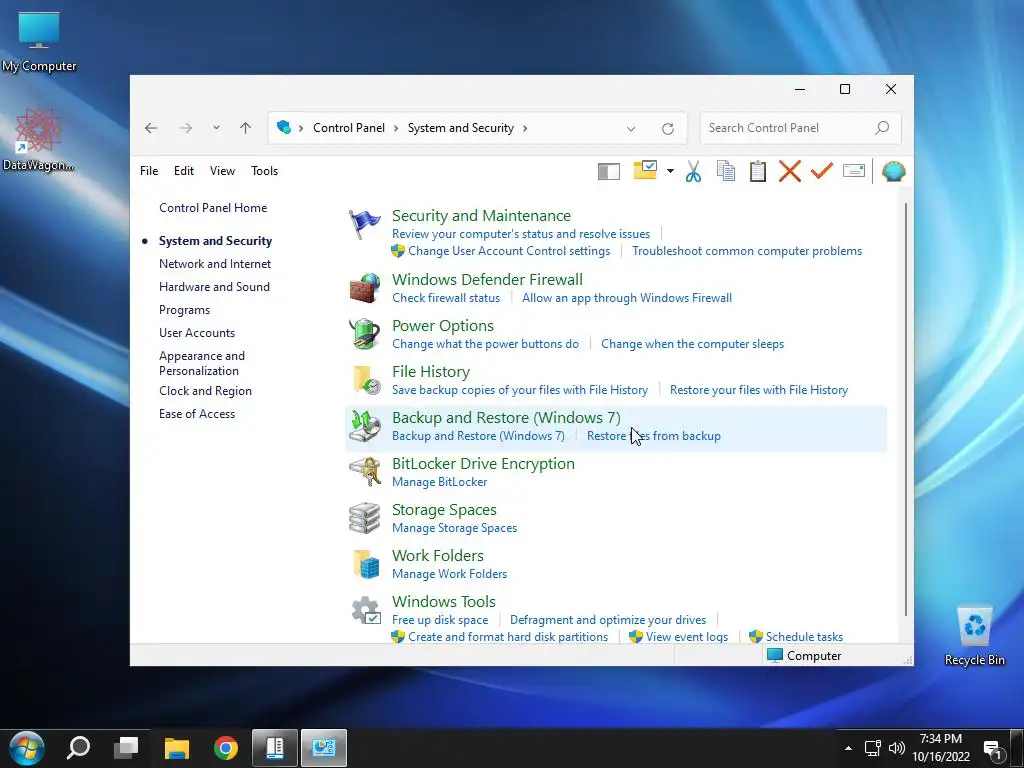Click the Rename toolbar icon
Screen dimensions: 1024x768
(854, 170)
